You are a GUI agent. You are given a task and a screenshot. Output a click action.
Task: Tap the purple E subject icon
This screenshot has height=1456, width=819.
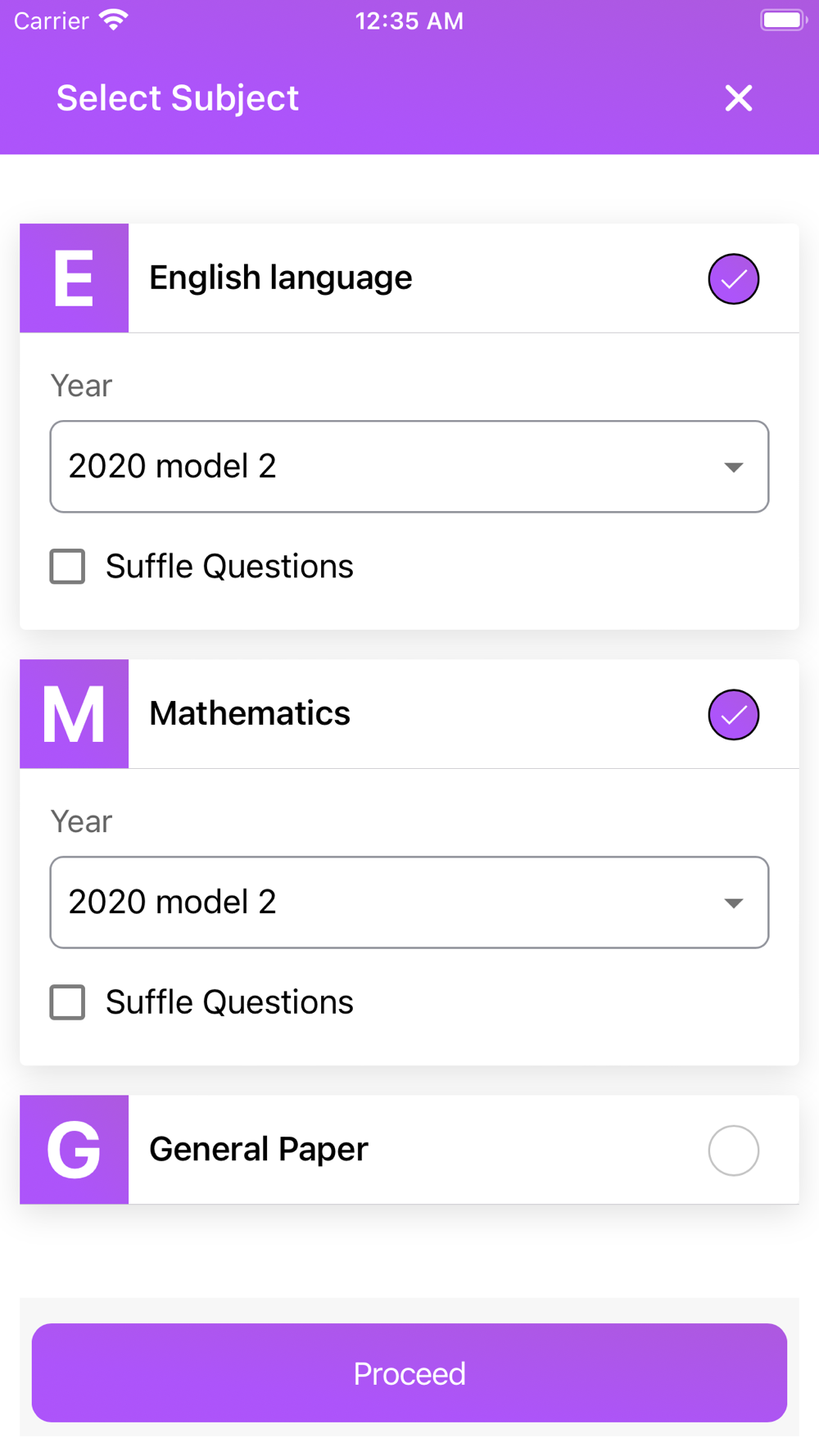pos(74,278)
